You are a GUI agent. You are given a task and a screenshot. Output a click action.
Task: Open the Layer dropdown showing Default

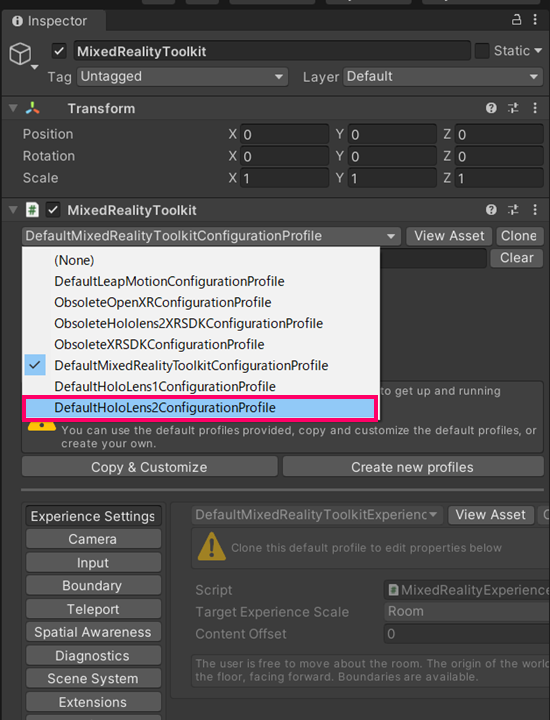tap(443, 77)
